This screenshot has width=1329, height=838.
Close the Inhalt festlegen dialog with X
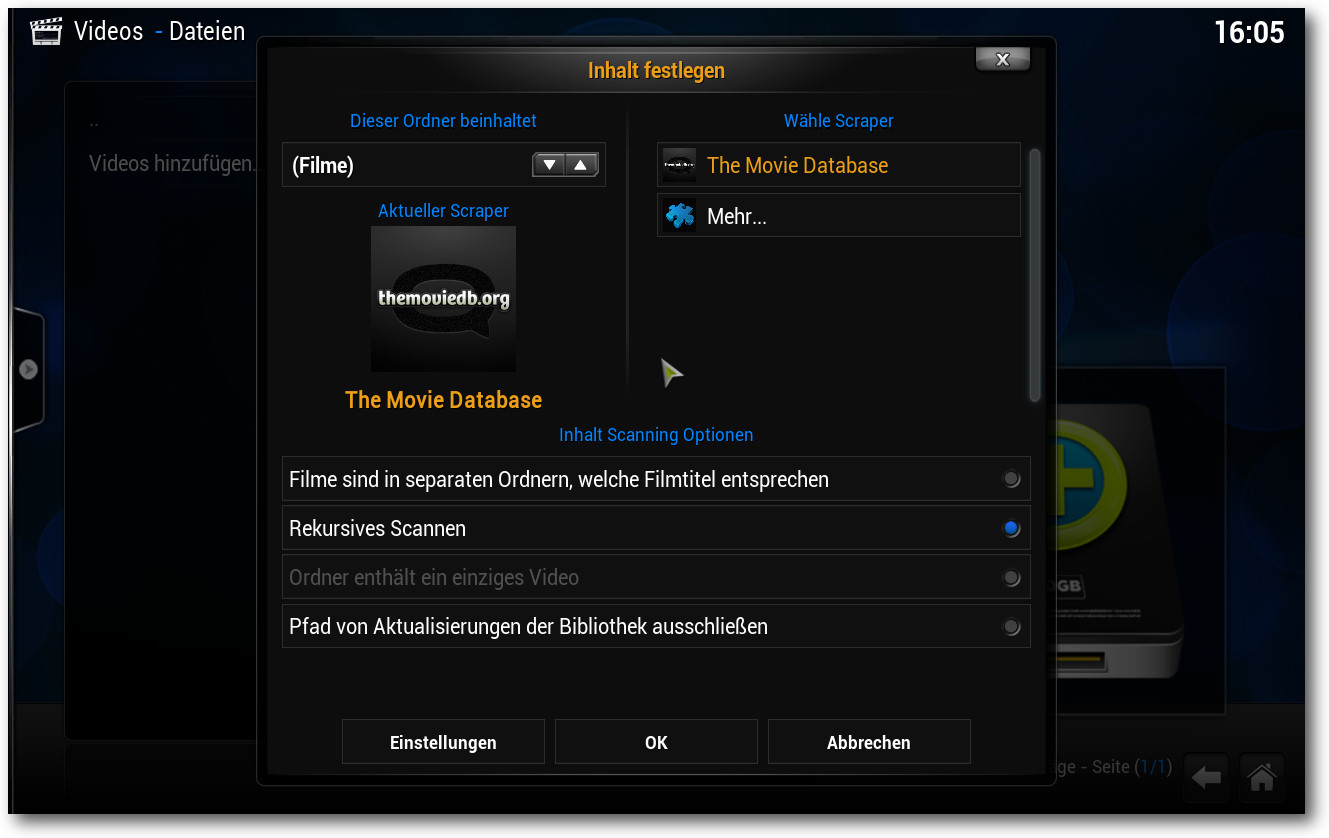point(1003,59)
